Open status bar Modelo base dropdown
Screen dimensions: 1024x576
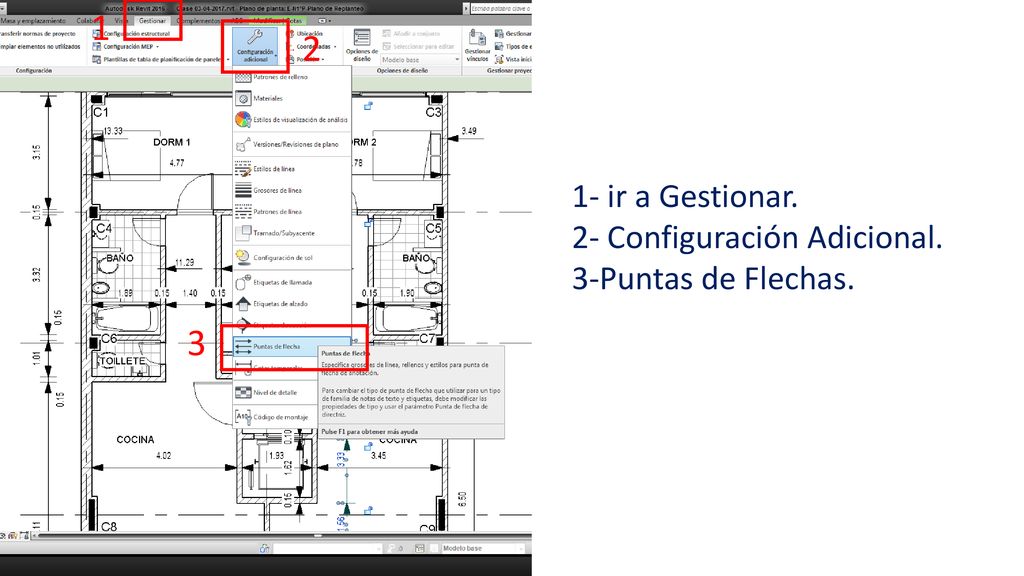480,549
